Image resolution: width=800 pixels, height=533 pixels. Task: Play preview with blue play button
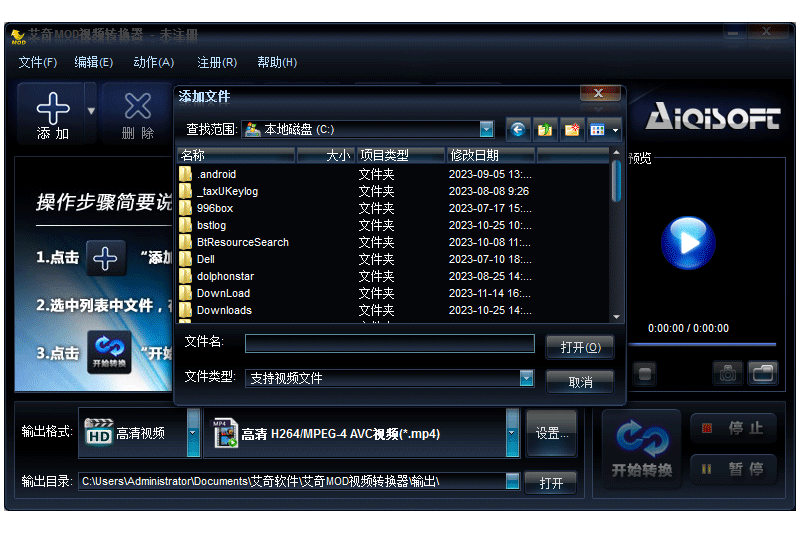pos(688,243)
